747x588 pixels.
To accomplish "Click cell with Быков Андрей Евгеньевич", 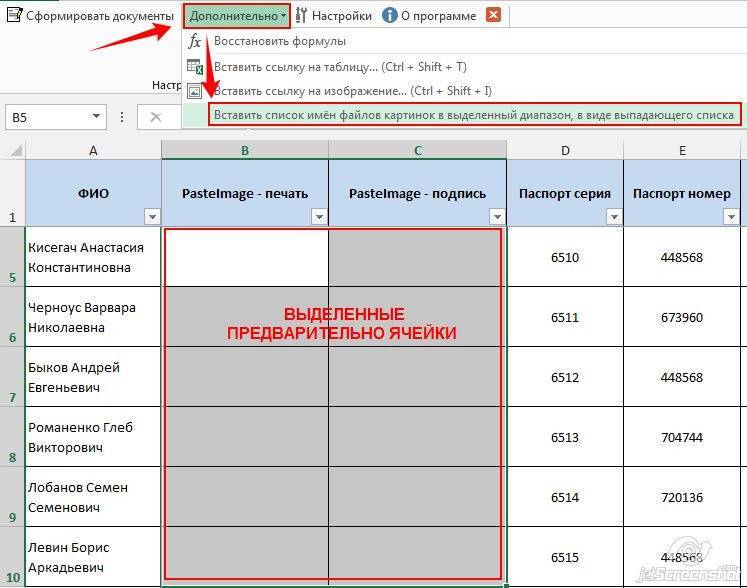I will pyautogui.click(x=93, y=377).
